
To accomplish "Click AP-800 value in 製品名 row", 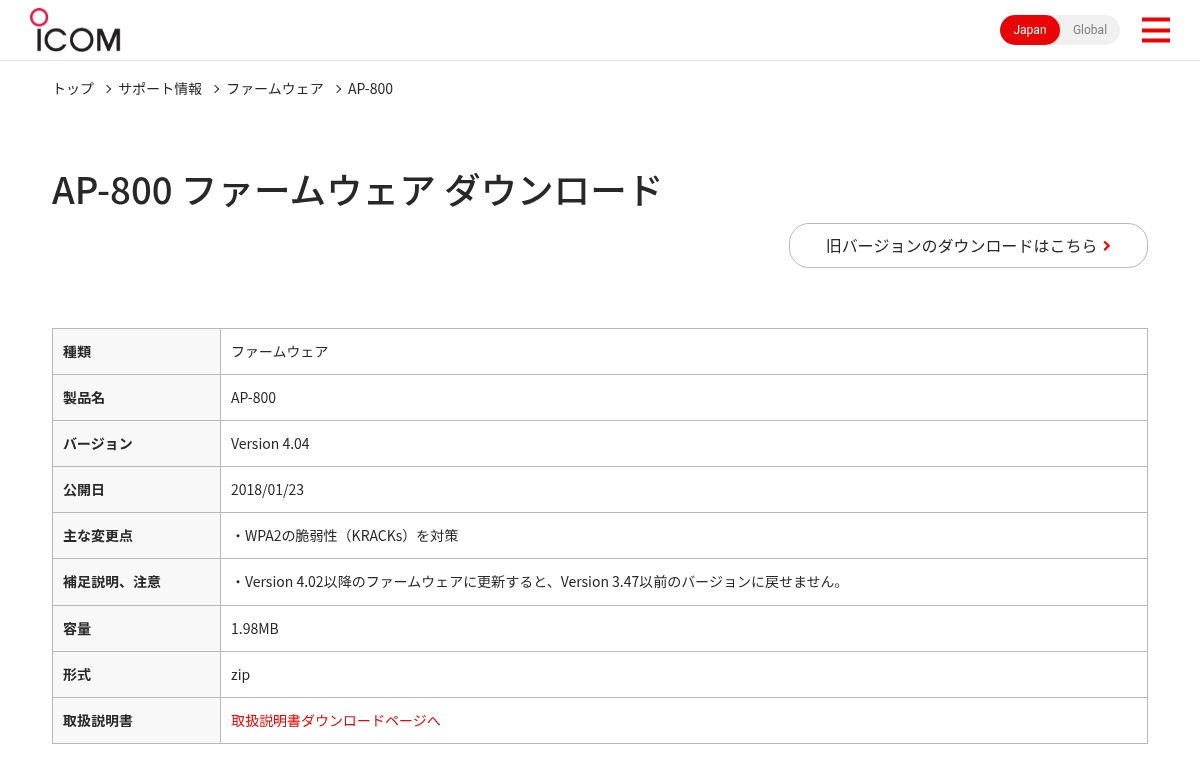I will click(x=253, y=397).
